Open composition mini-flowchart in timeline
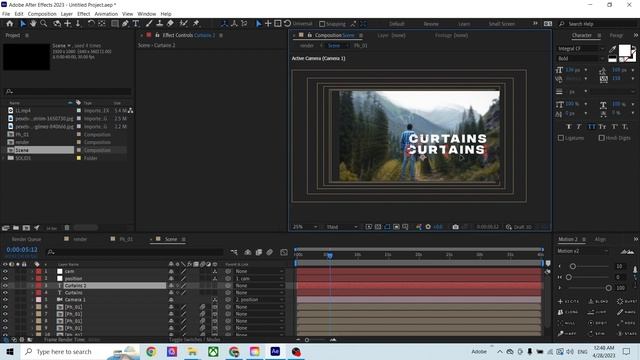 [234, 252]
